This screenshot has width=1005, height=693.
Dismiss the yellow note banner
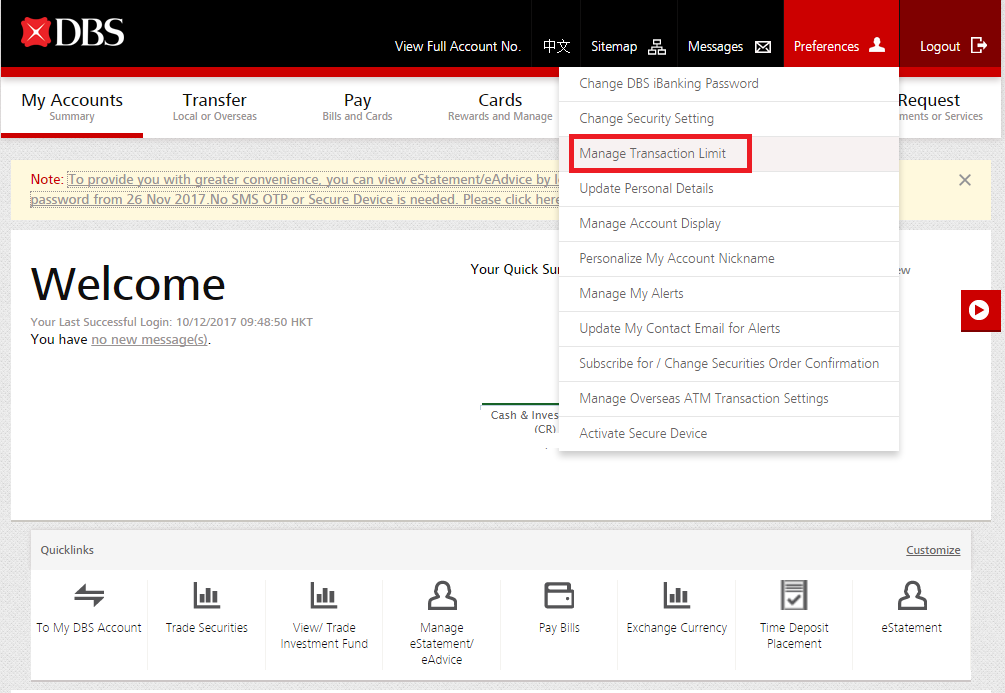click(x=964, y=180)
